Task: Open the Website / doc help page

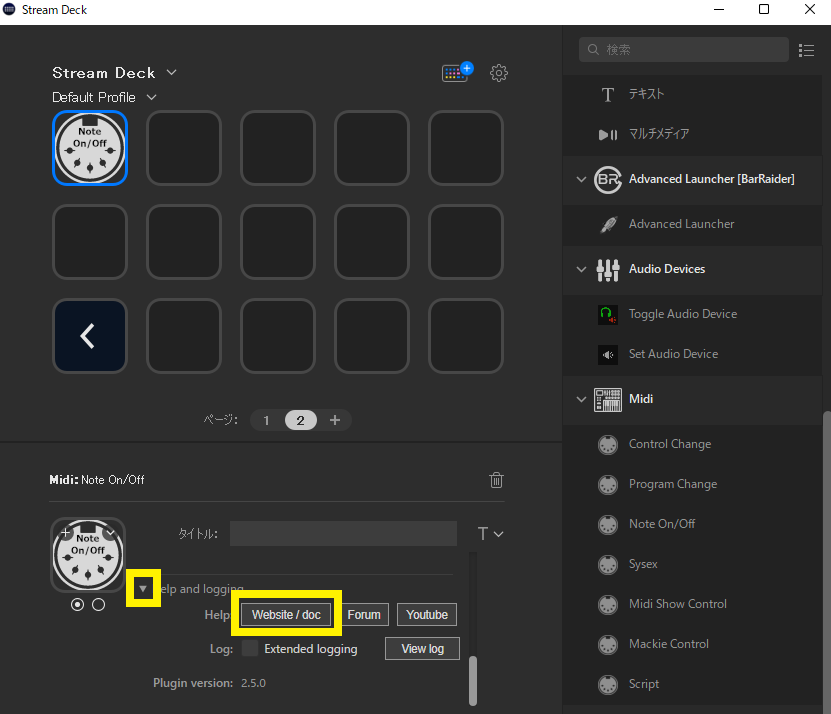Action: point(287,614)
